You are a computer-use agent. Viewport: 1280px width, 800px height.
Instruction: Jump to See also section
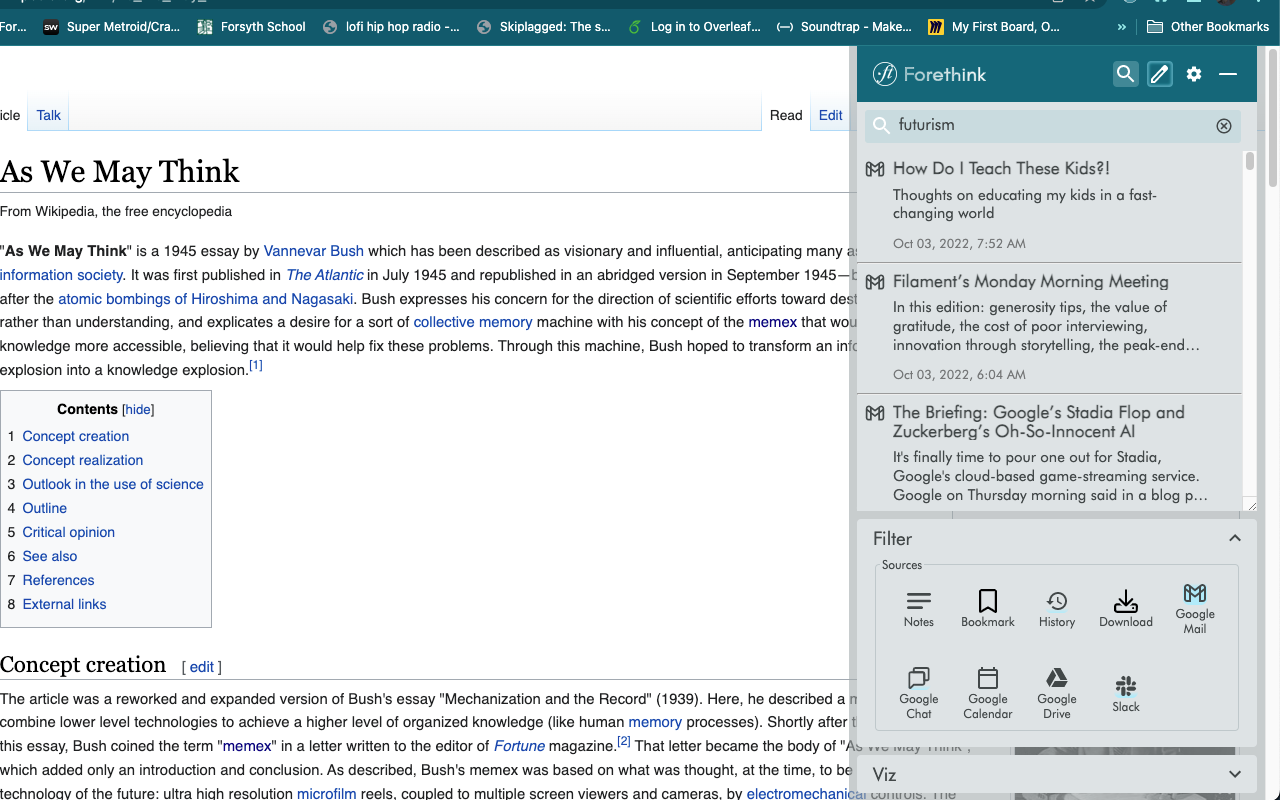[x=50, y=556]
